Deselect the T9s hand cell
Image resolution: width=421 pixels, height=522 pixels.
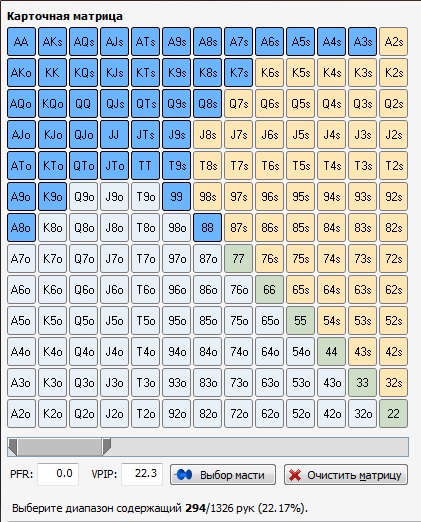coord(176,166)
